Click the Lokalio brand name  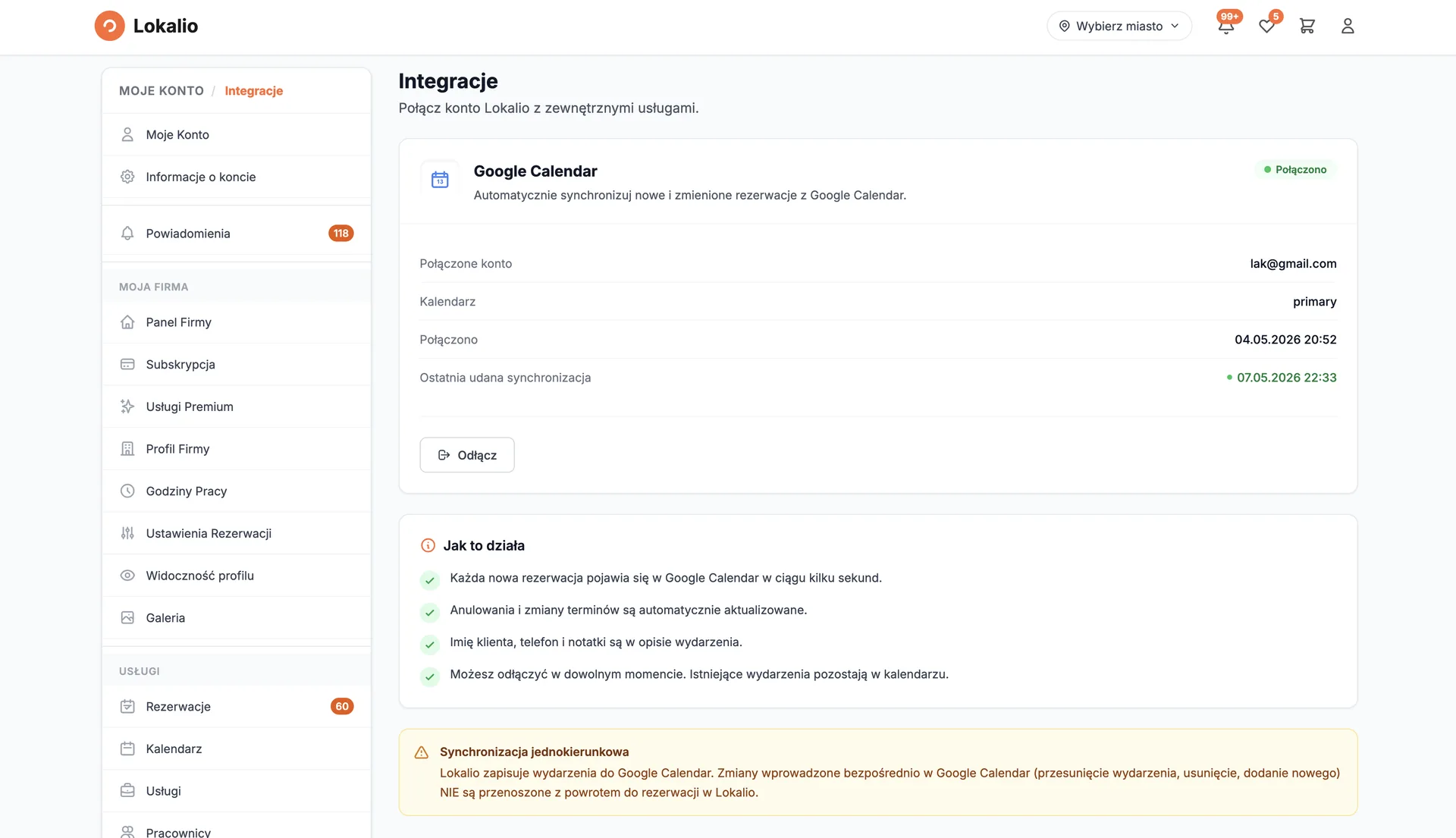click(165, 26)
